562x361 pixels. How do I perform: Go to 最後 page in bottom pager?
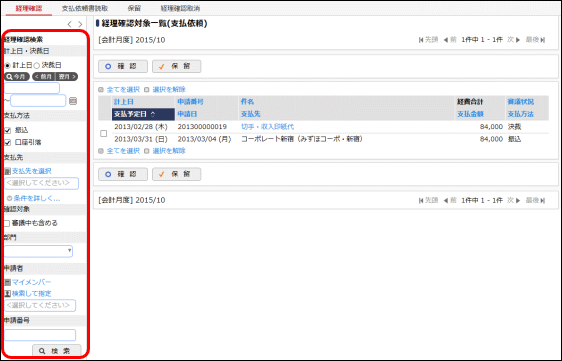click(x=535, y=200)
